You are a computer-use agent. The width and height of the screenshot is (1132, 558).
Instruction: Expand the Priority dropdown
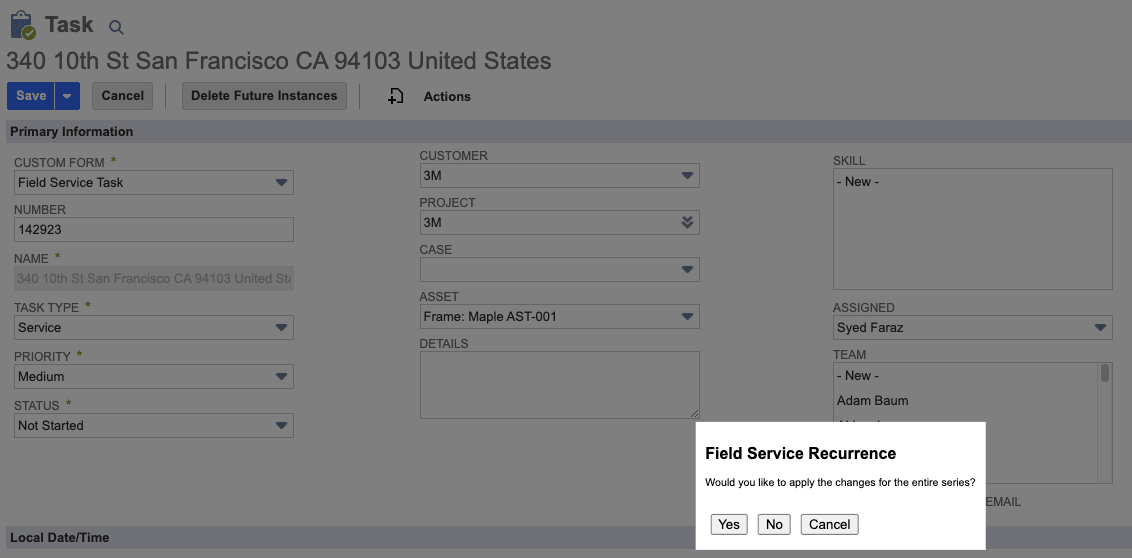click(282, 377)
